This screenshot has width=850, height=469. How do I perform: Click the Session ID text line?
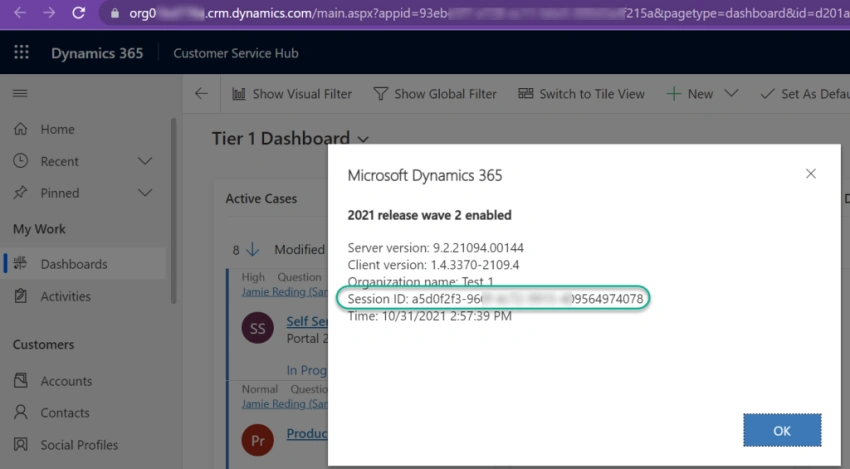coord(495,299)
